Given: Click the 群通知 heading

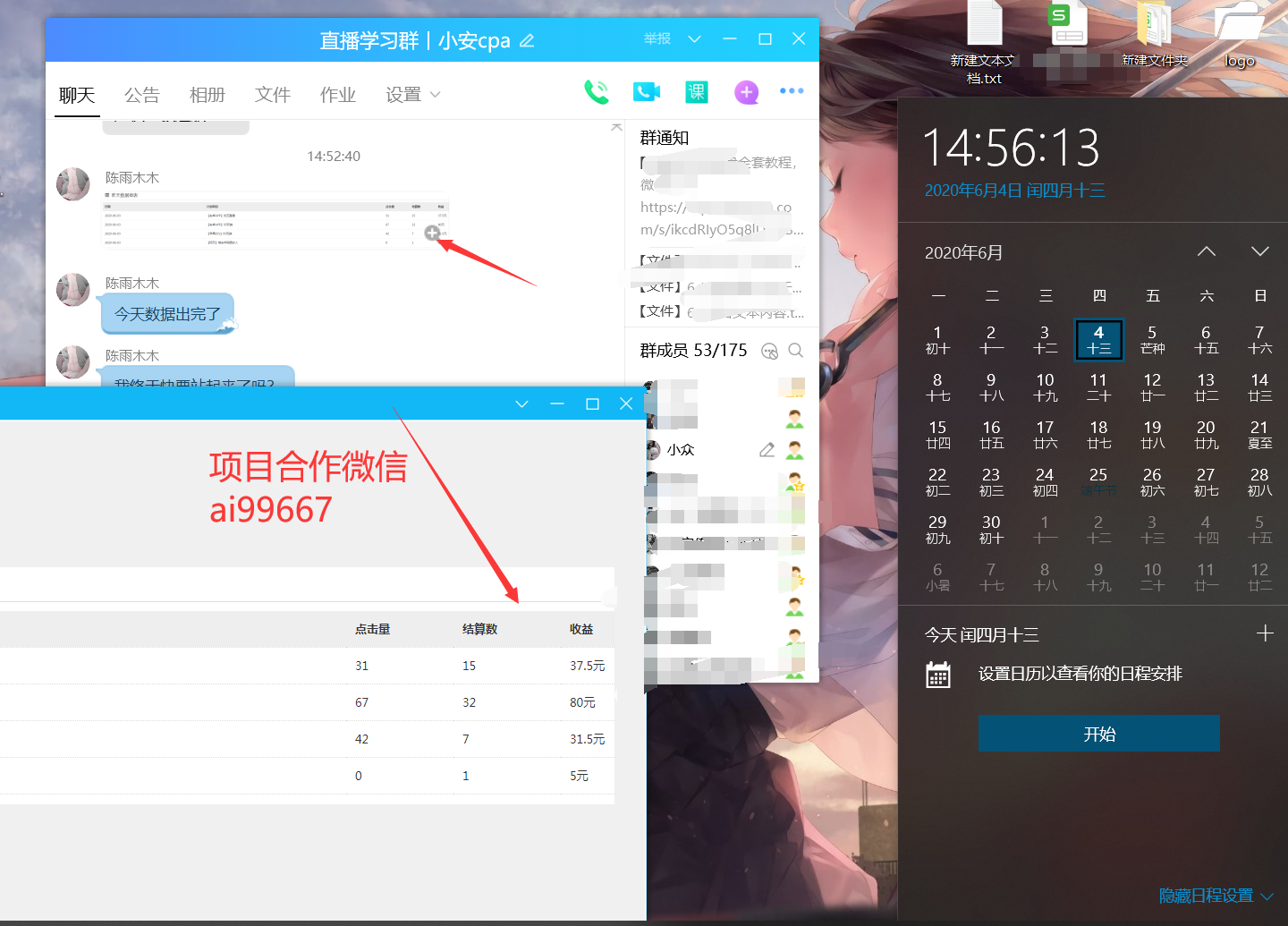Looking at the screenshot, I should pos(665,138).
